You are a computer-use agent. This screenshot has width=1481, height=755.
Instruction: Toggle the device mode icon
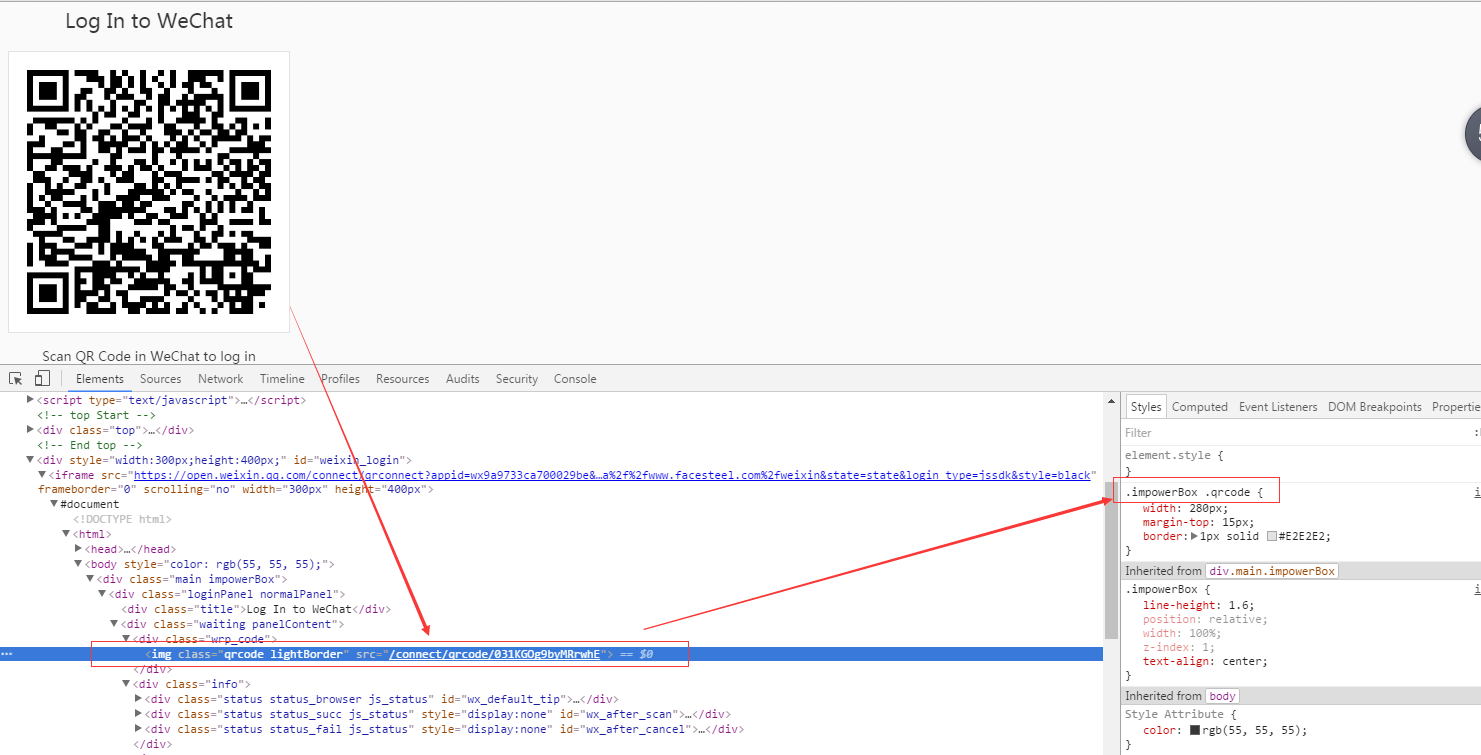tap(42, 379)
